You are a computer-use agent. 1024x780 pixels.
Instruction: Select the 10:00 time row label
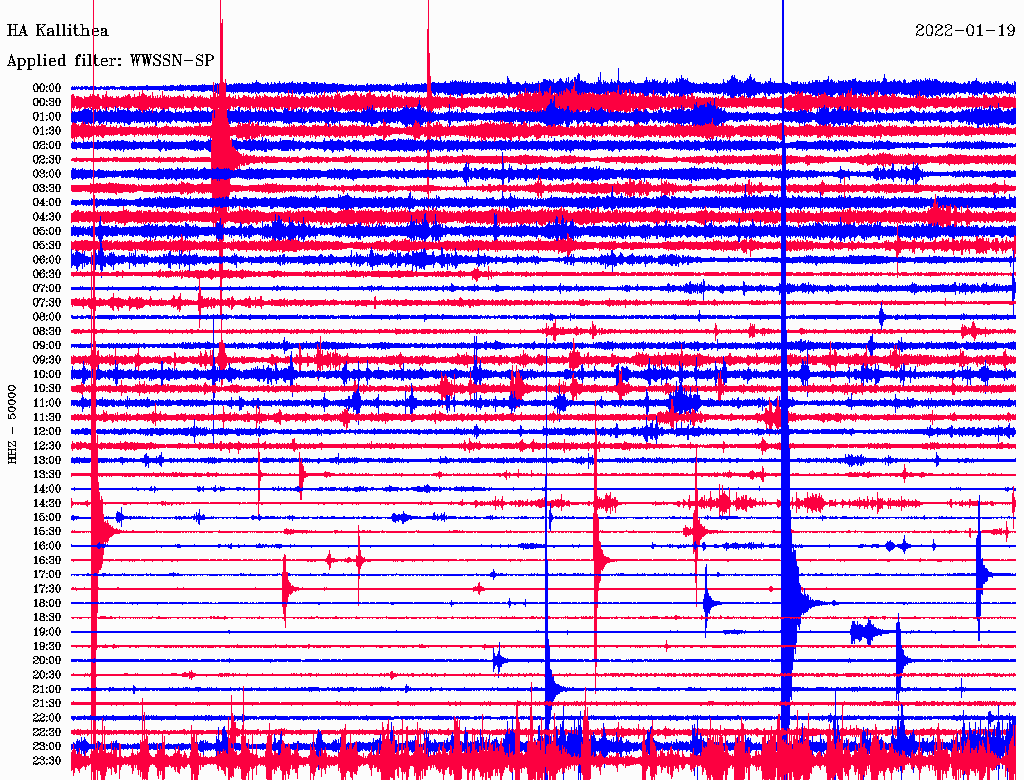point(47,374)
